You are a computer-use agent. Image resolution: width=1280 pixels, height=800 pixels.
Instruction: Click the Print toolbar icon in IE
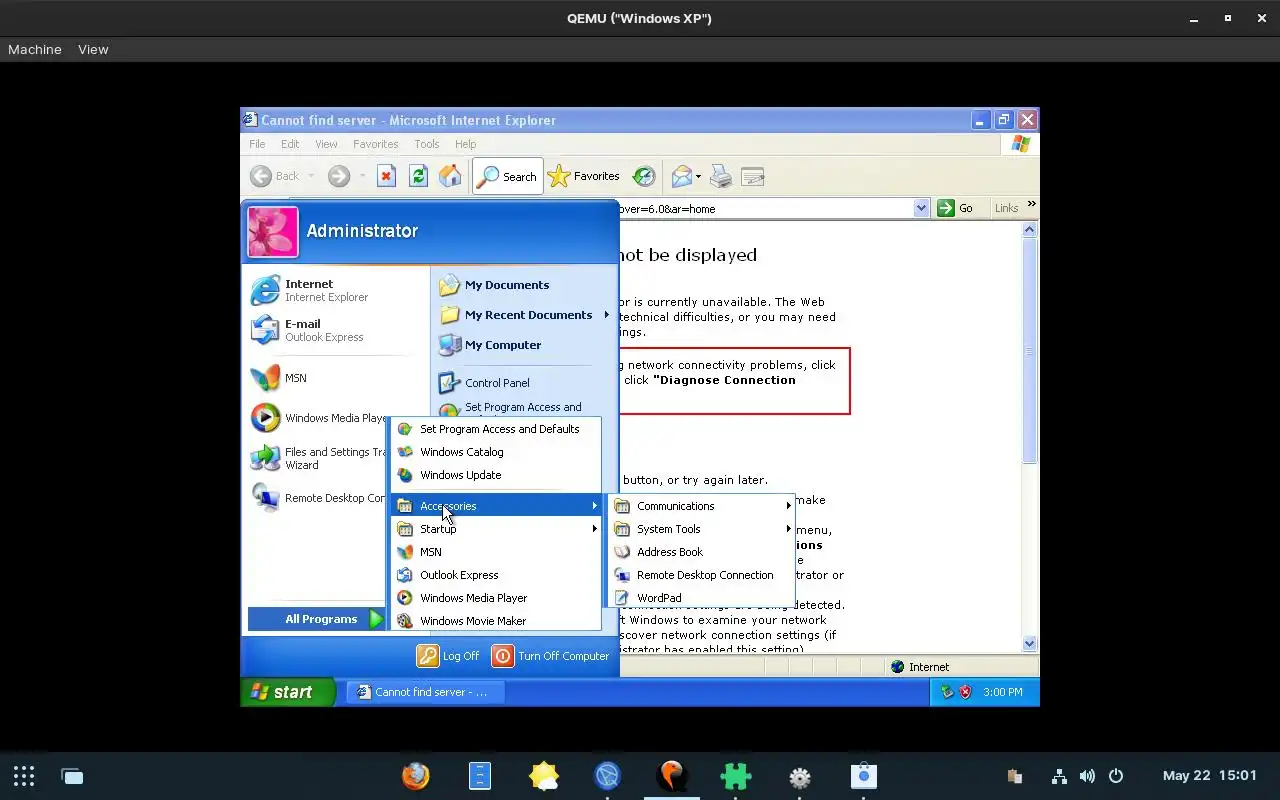pyautogui.click(x=721, y=177)
